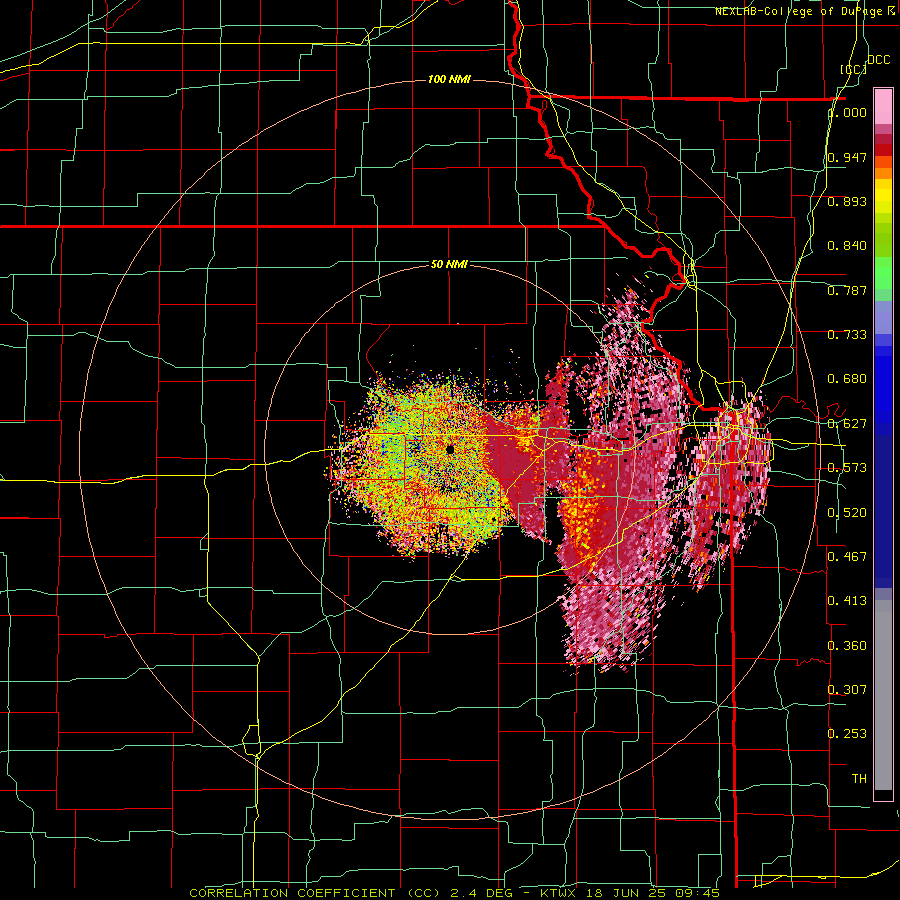Click the 0.520 value on the color scale

tap(847, 512)
